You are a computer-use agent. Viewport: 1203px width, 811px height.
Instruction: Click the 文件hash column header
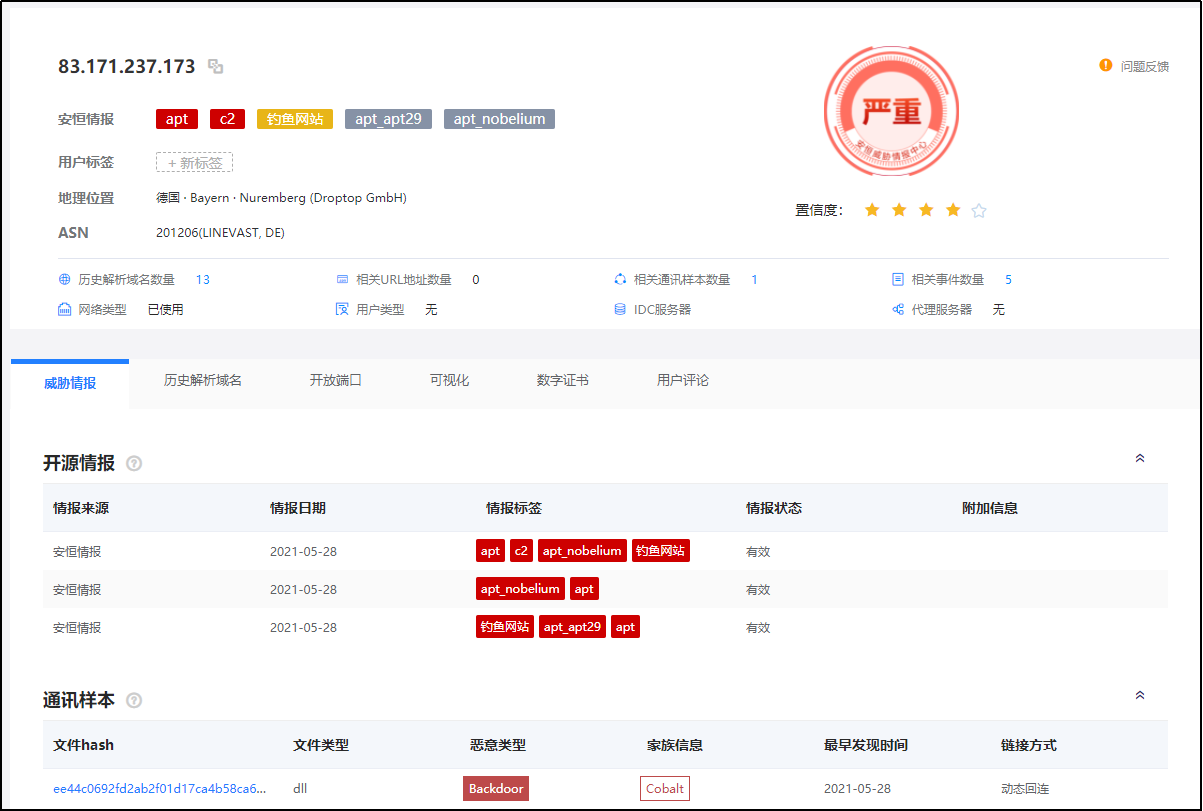click(x=84, y=745)
